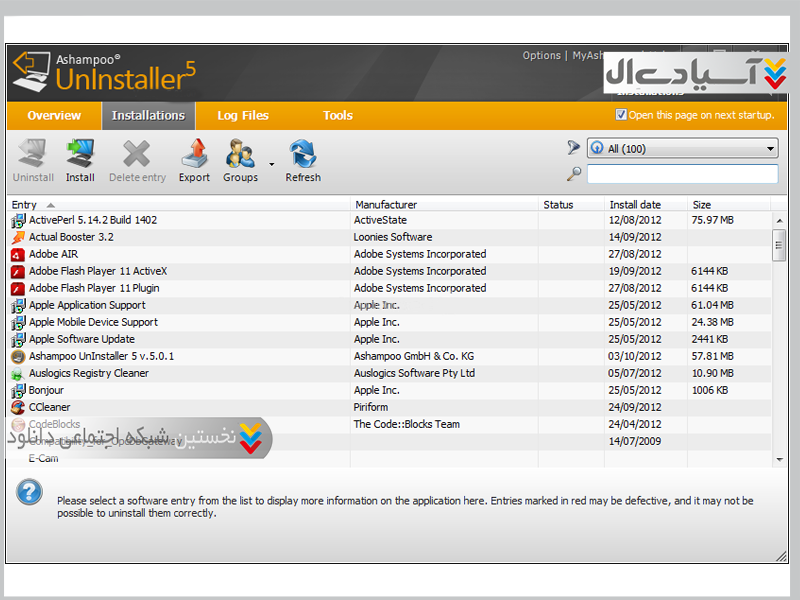Click the Refresh toolbar icon
Screen dimensions: 800x600
click(302, 155)
